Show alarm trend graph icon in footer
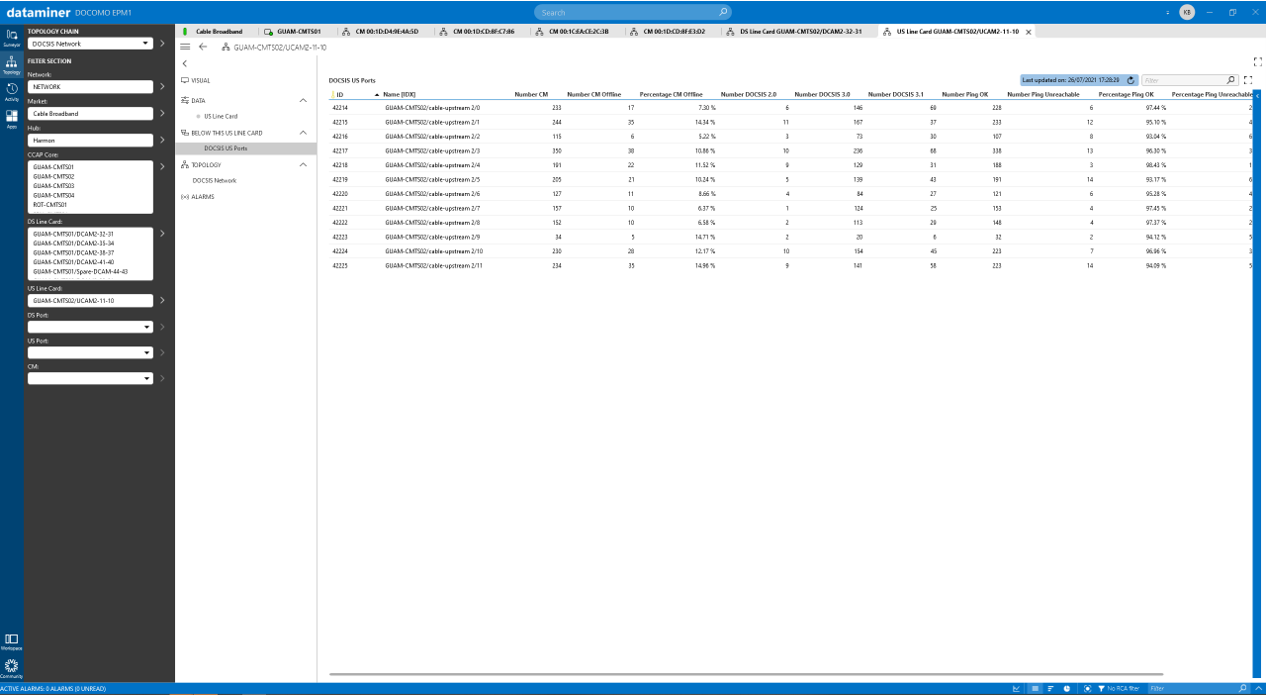 [x=1017, y=689]
